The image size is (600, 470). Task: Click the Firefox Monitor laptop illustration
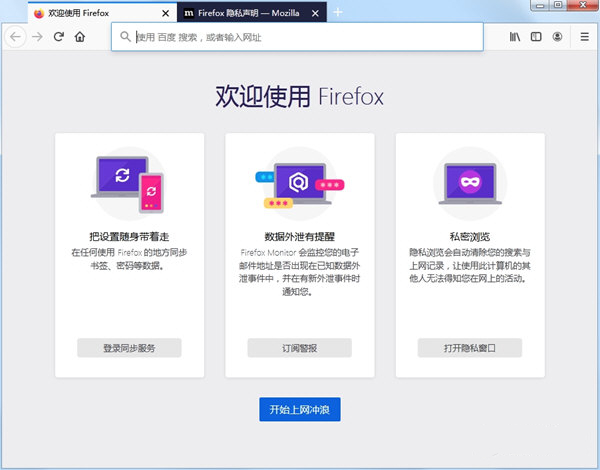click(300, 184)
